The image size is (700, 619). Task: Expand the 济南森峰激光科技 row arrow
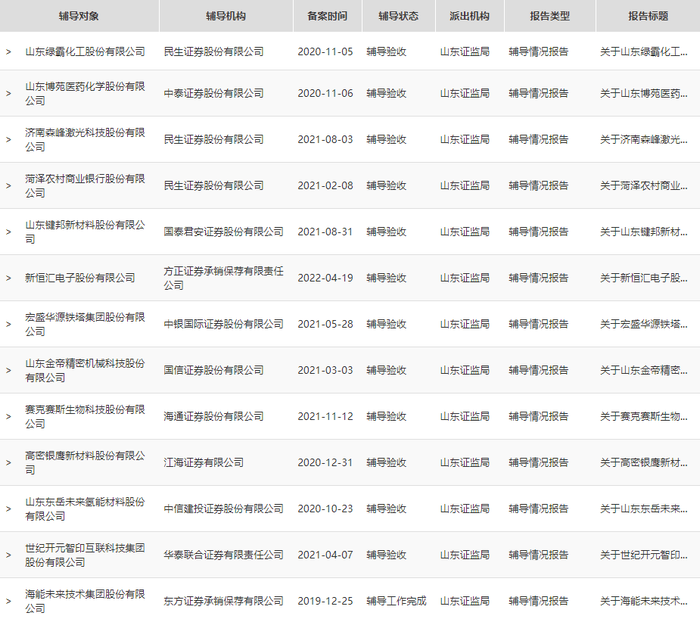(8, 140)
